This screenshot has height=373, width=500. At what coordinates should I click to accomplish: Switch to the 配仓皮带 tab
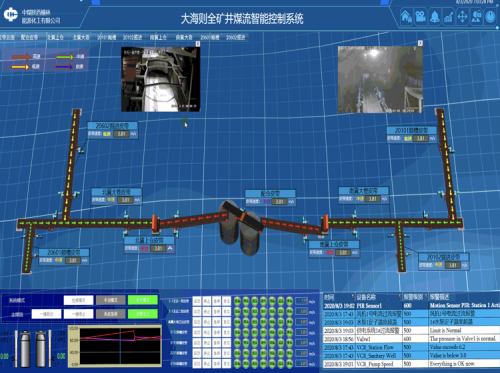click(29, 37)
